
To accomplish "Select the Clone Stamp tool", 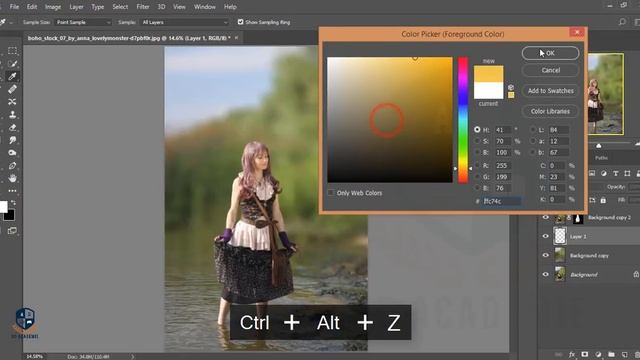I will coord(12,115).
